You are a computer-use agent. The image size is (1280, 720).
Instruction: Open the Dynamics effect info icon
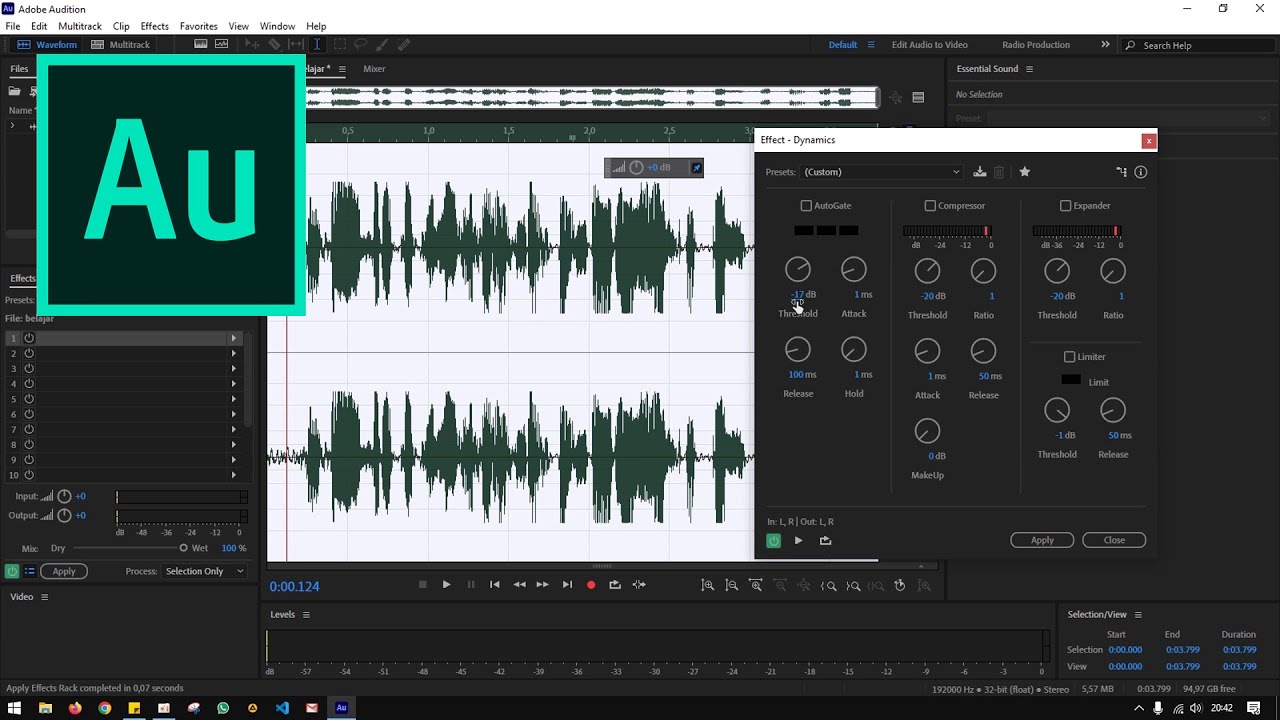click(1141, 172)
